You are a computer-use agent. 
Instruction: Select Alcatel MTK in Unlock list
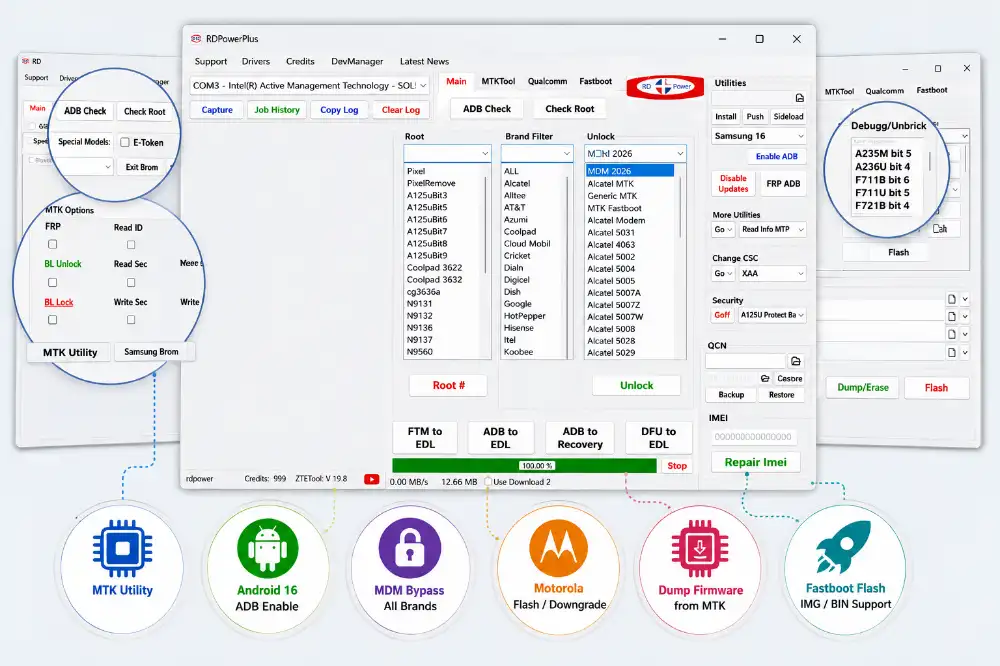click(x=610, y=184)
